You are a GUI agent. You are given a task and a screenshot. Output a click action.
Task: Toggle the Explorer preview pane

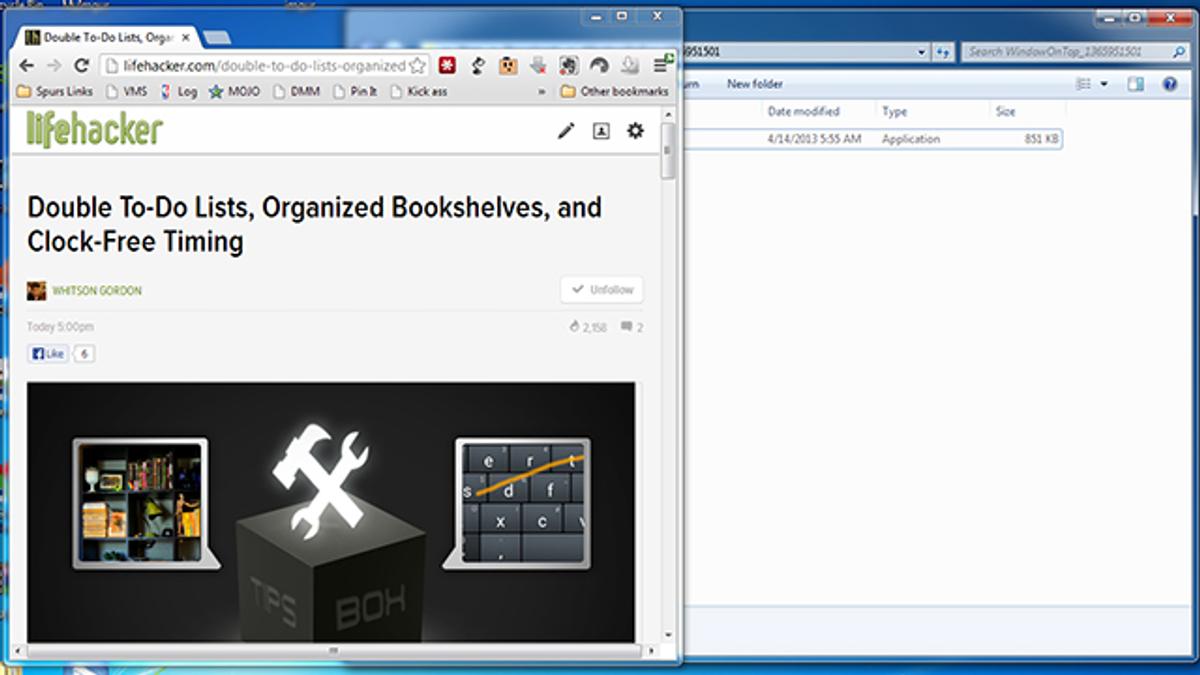point(1135,84)
